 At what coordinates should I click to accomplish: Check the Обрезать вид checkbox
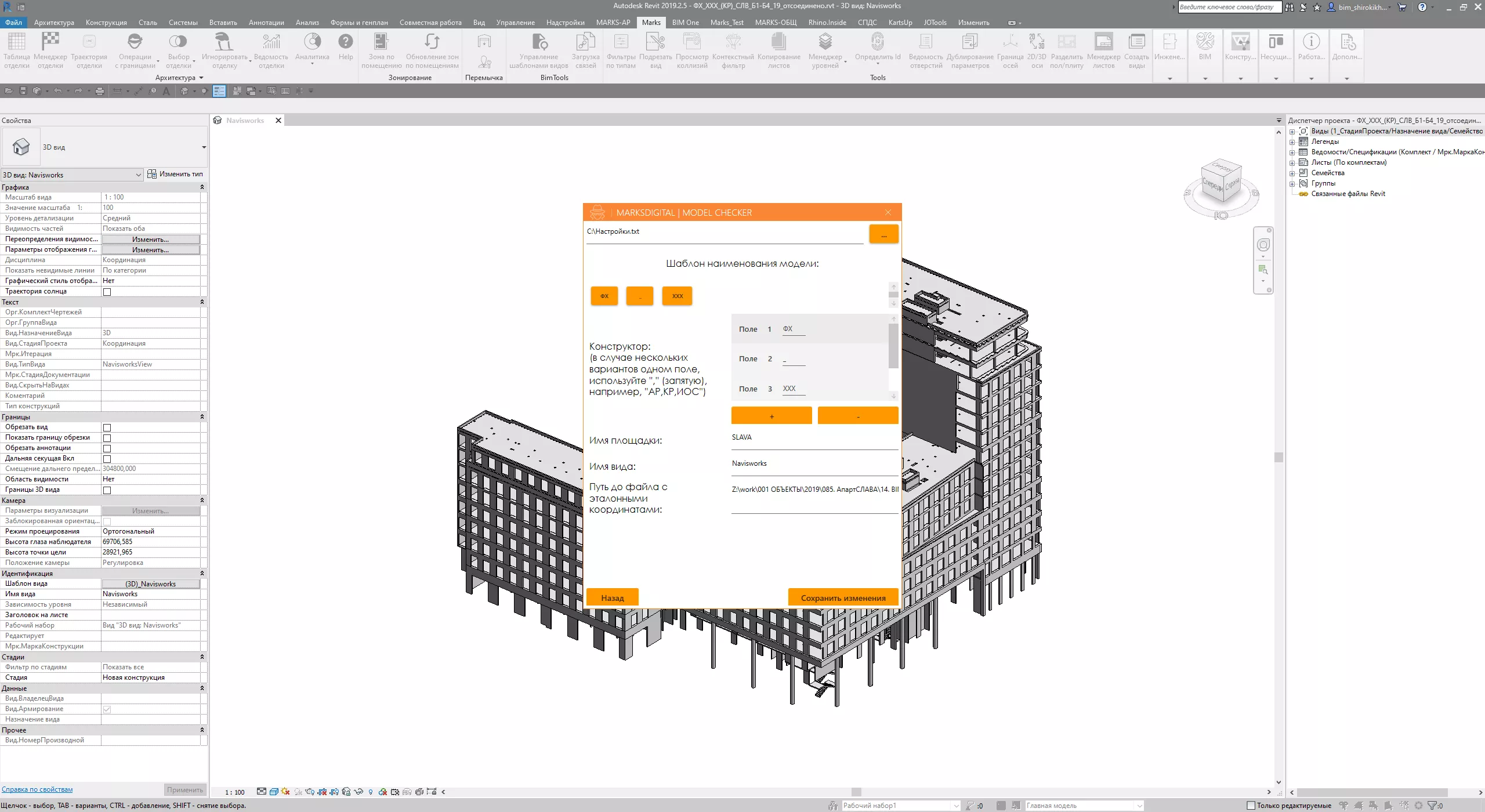pos(107,427)
